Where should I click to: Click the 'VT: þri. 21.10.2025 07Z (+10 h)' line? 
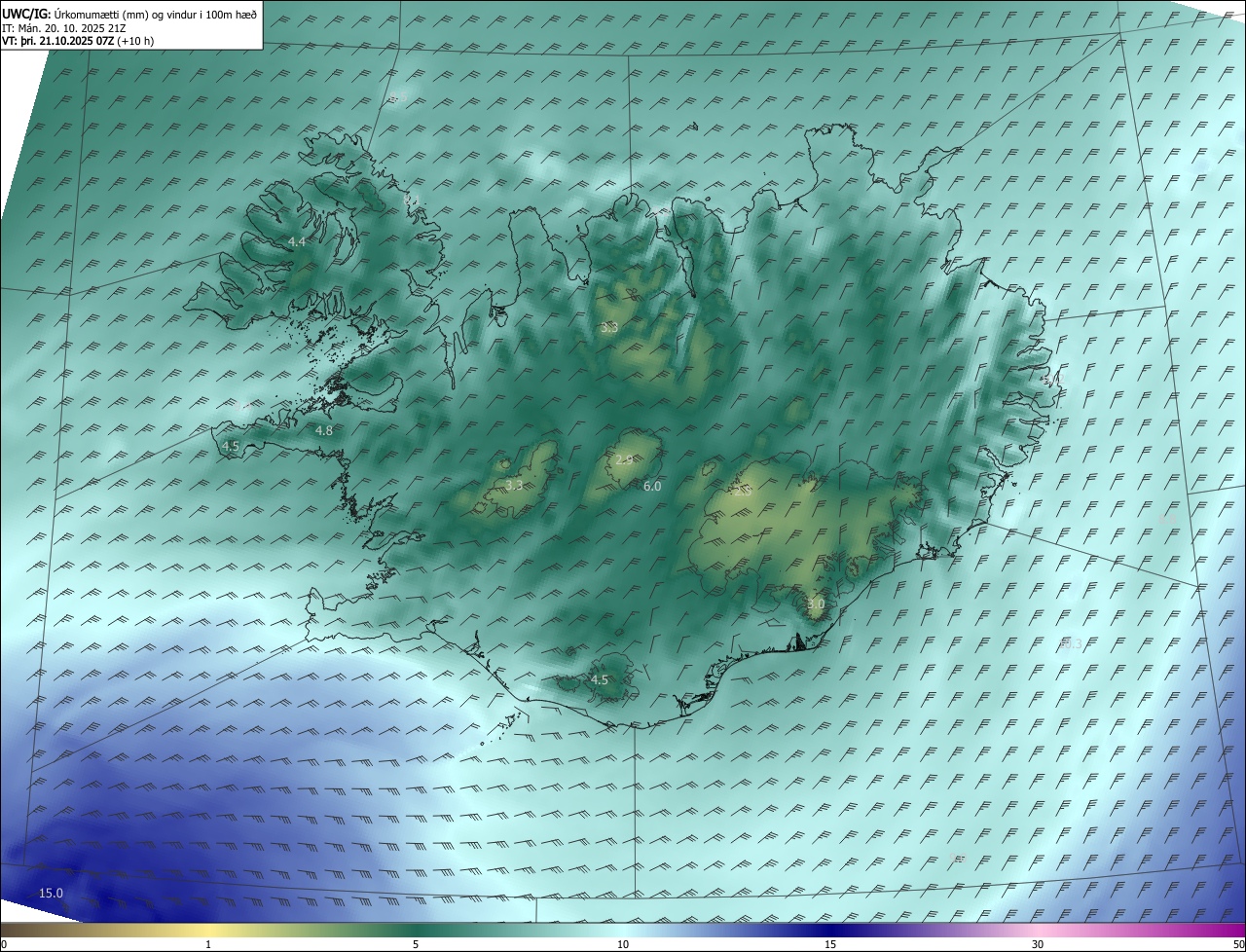[x=78, y=41]
